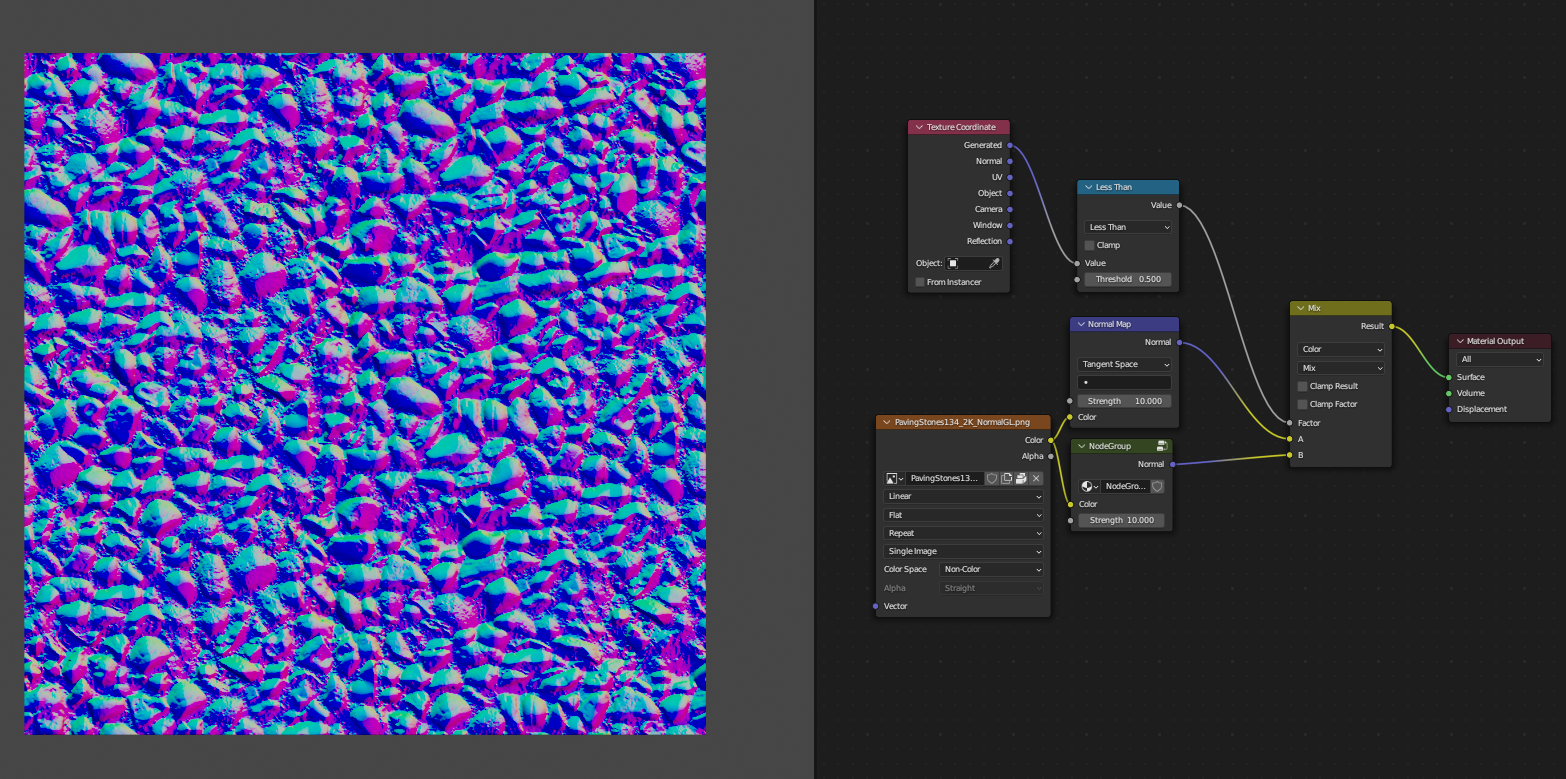Collapse the Texture Coordinate node
The height and width of the screenshot is (779, 1566).
[919, 127]
